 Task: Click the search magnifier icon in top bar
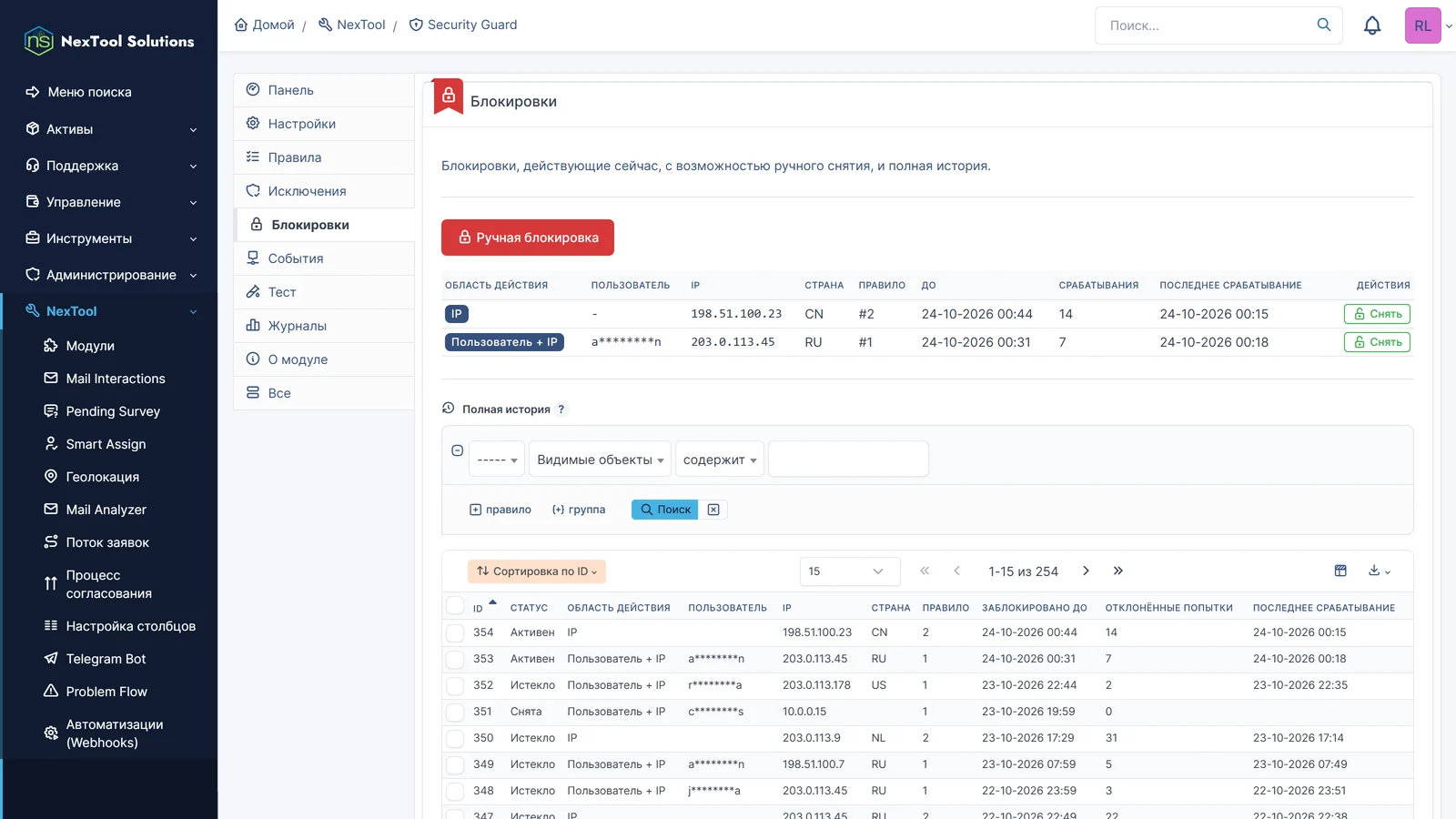coord(1323,25)
